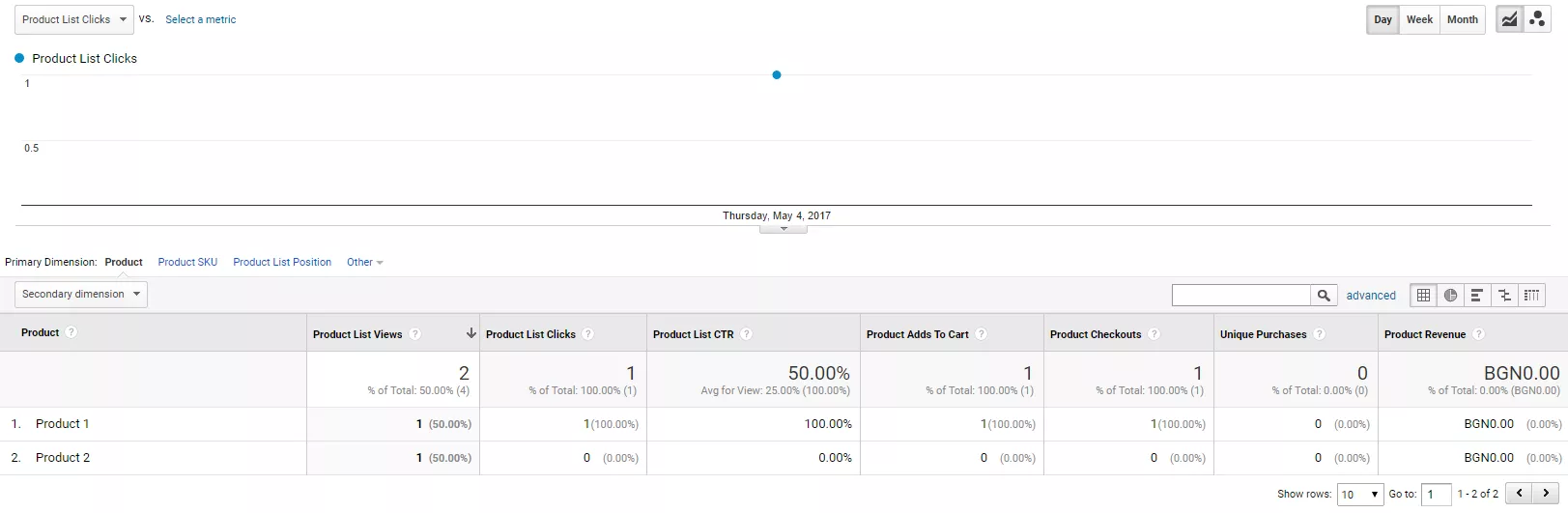Viewport: 1568px width, 513px height.
Task: Click the May 4 data point
Action: pyautogui.click(x=777, y=74)
